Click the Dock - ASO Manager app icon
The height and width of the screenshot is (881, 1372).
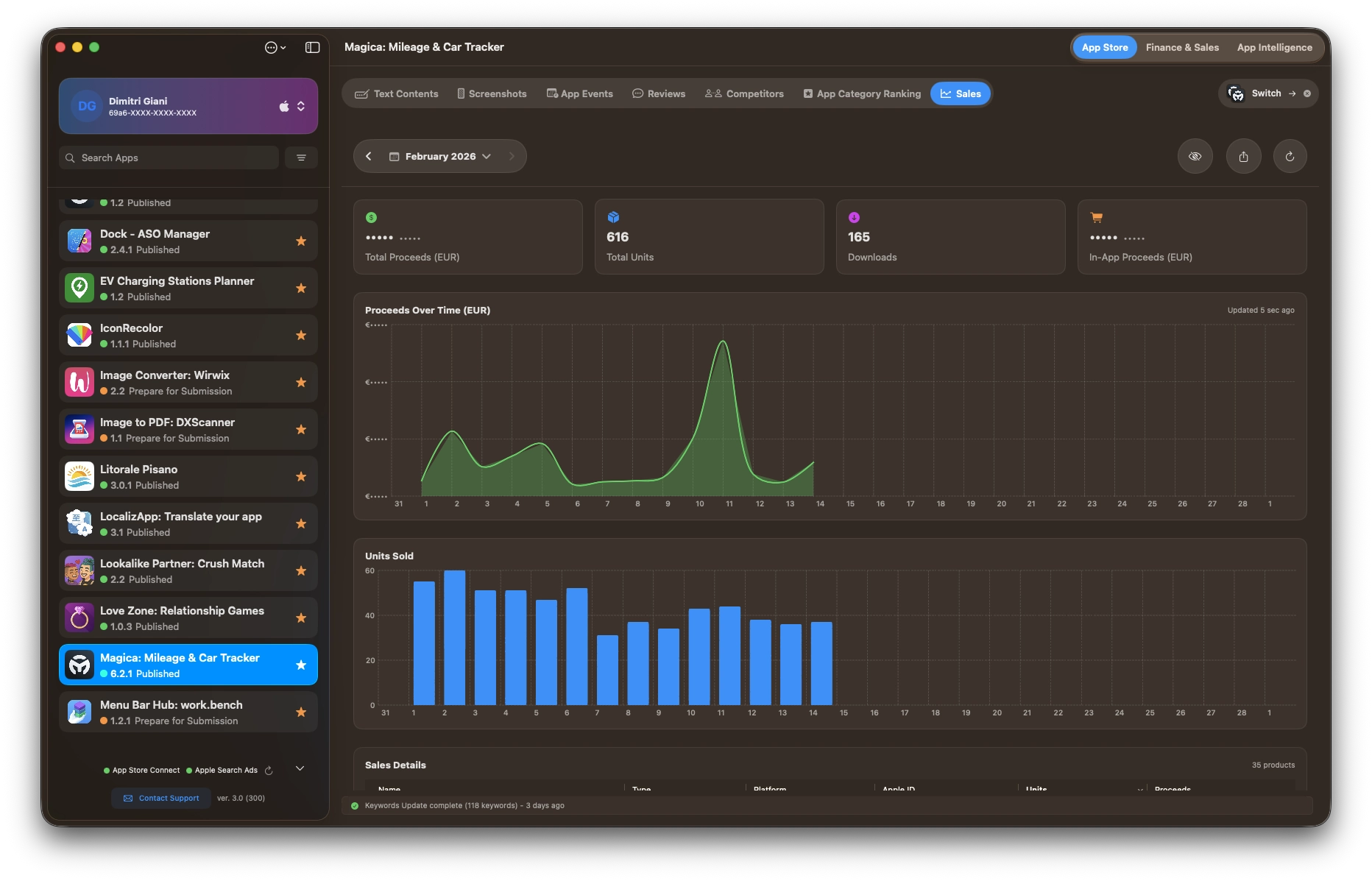79,241
